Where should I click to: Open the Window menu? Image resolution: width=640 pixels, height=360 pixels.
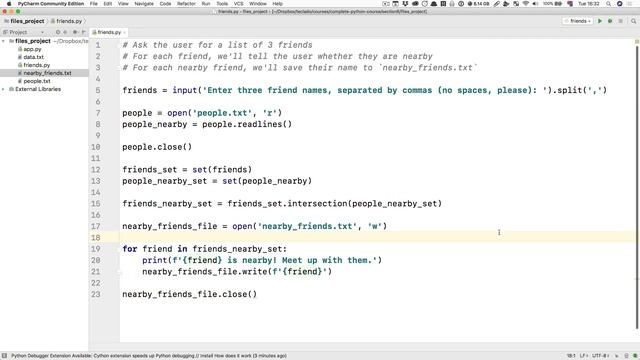tap(258, 4)
